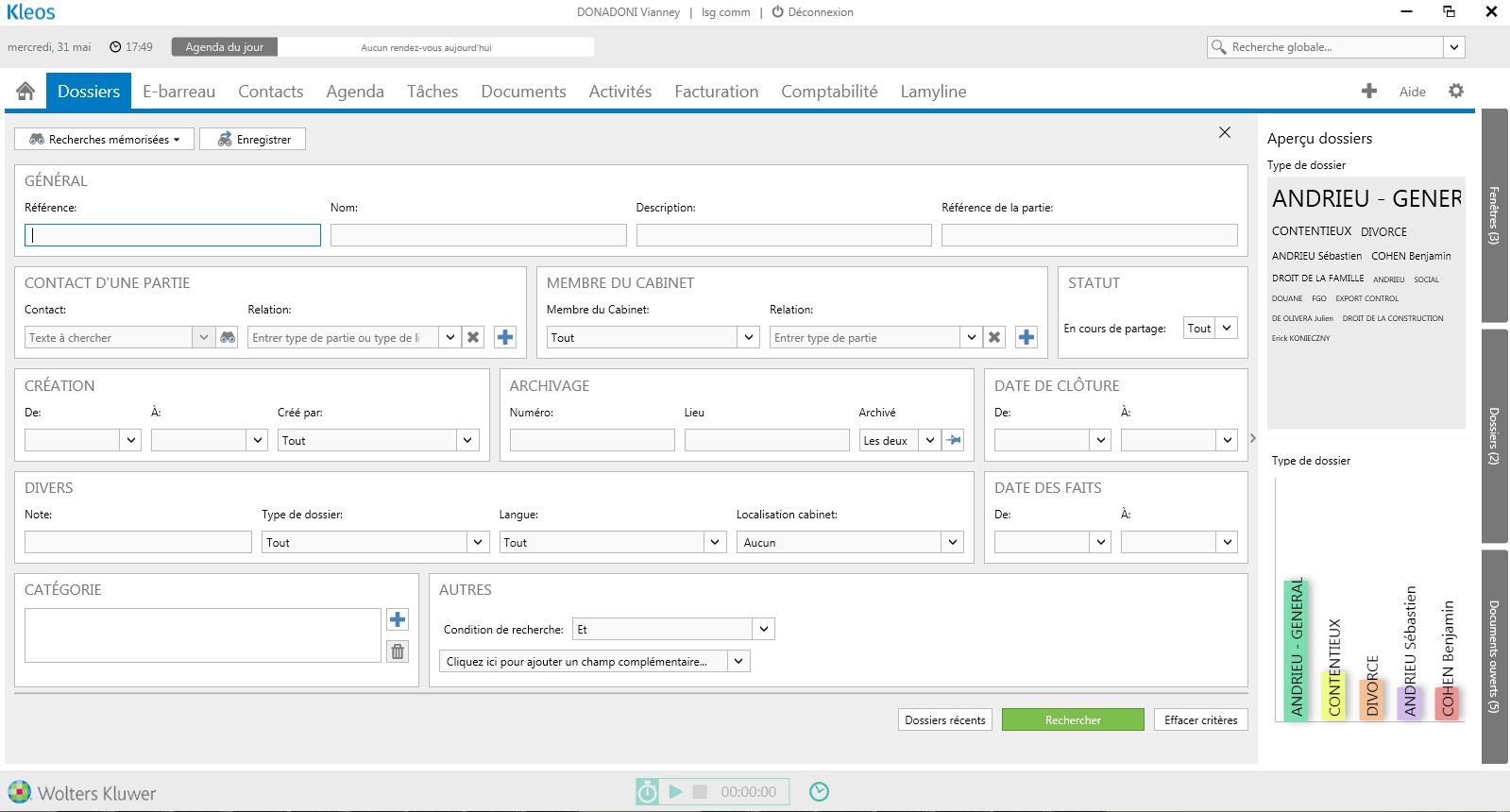Image resolution: width=1510 pixels, height=812 pixels.
Task: Add a category with the plus icon
Action: pyautogui.click(x=398, y=619)
